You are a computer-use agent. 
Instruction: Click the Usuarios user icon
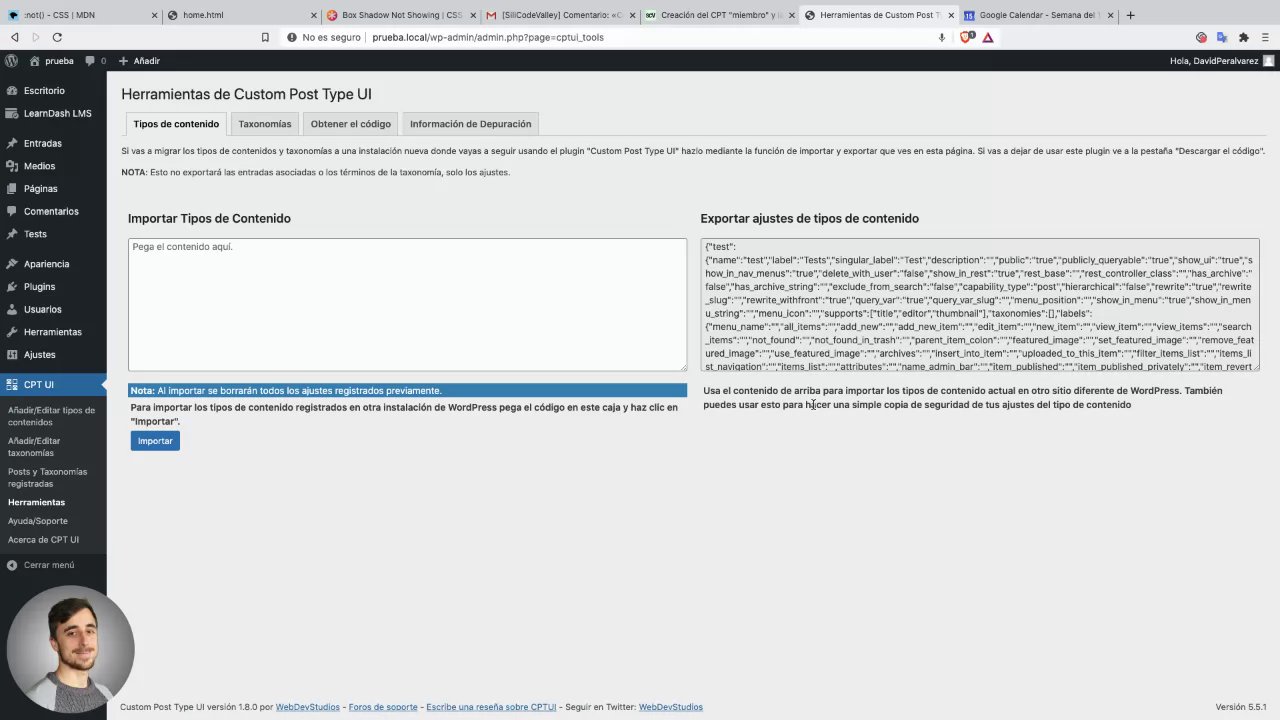click(12, 309)
